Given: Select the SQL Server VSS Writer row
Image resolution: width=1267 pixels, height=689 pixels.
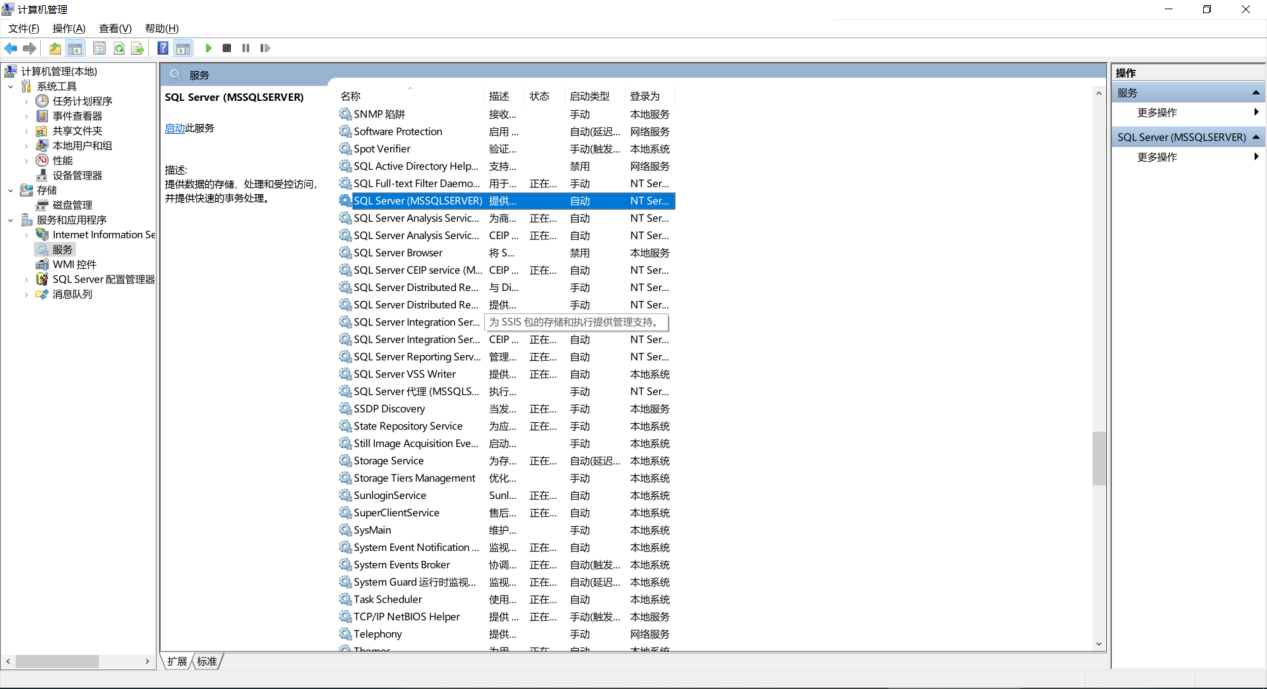Looking at the screenshot, I should point(506,374).
